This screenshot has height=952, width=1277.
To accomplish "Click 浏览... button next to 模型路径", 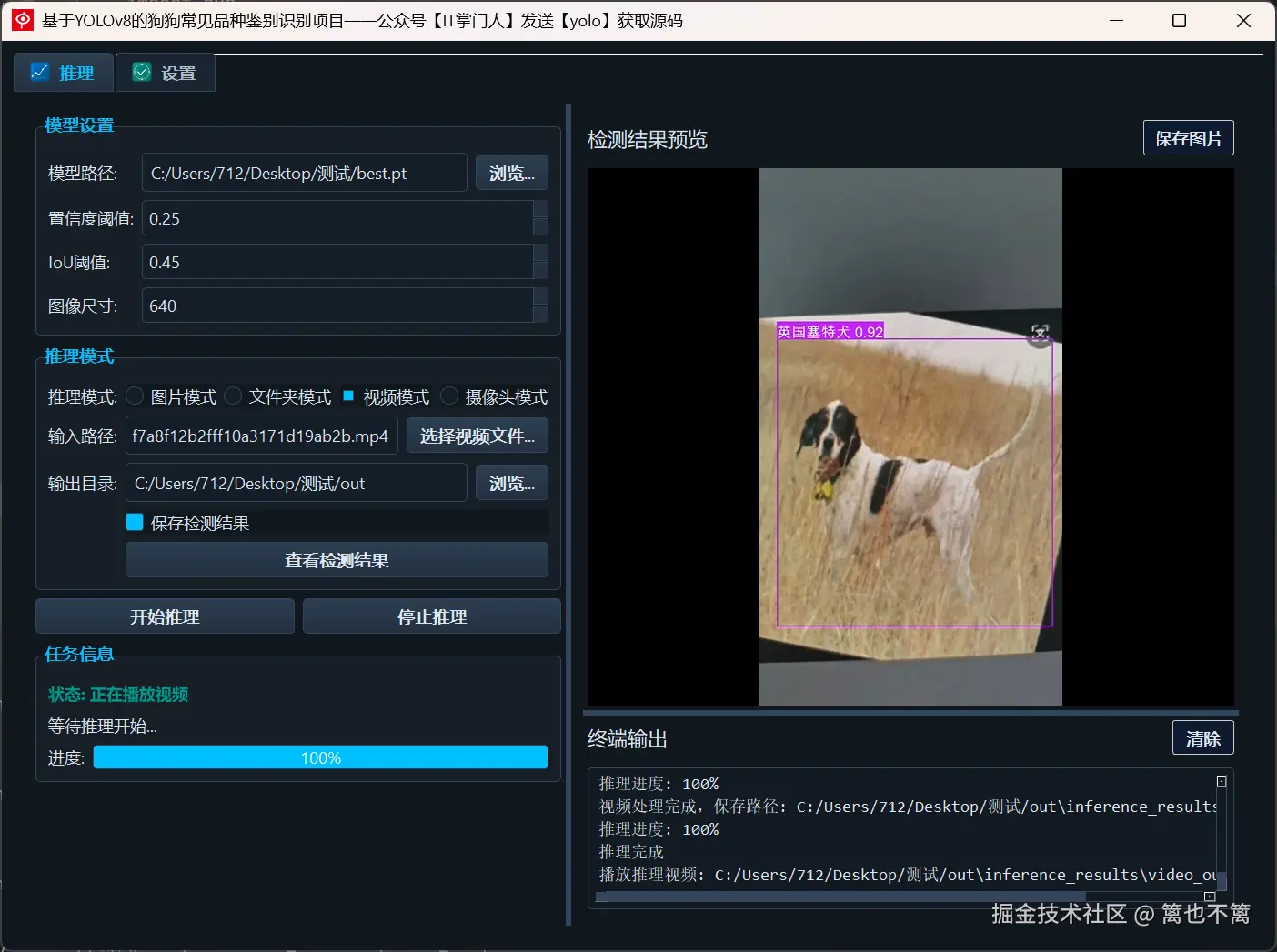I will (x=512, y=173).
